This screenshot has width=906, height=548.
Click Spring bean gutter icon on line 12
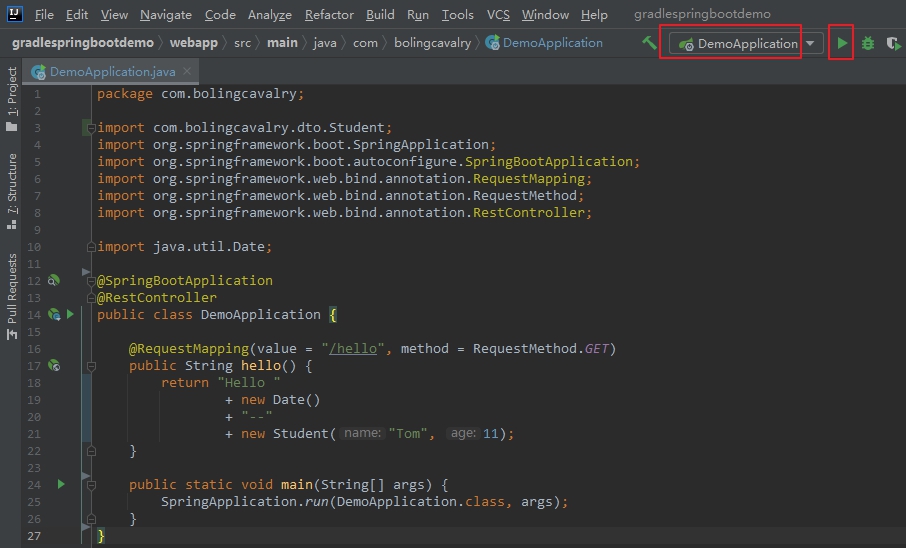tap(53, 280)
